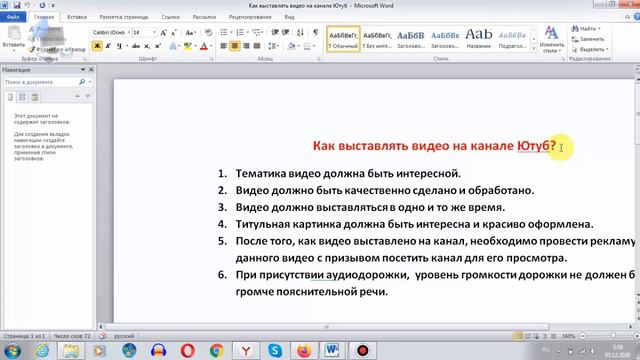Switch to the Вид tab
The image size is (640, 360).
pyautogui.click(x=289, y=17)
